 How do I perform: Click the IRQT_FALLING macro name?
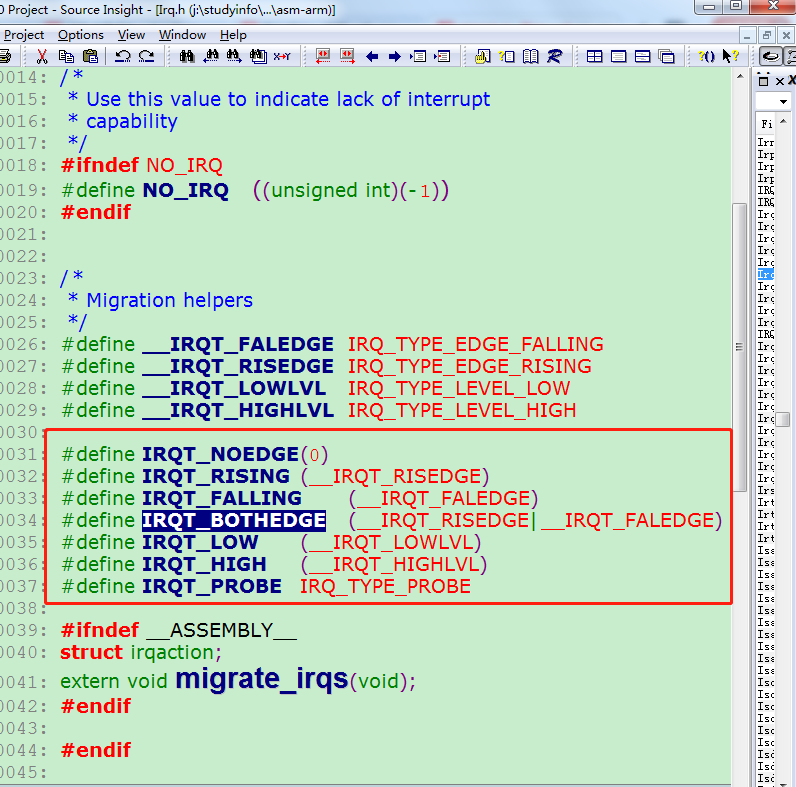222,498
